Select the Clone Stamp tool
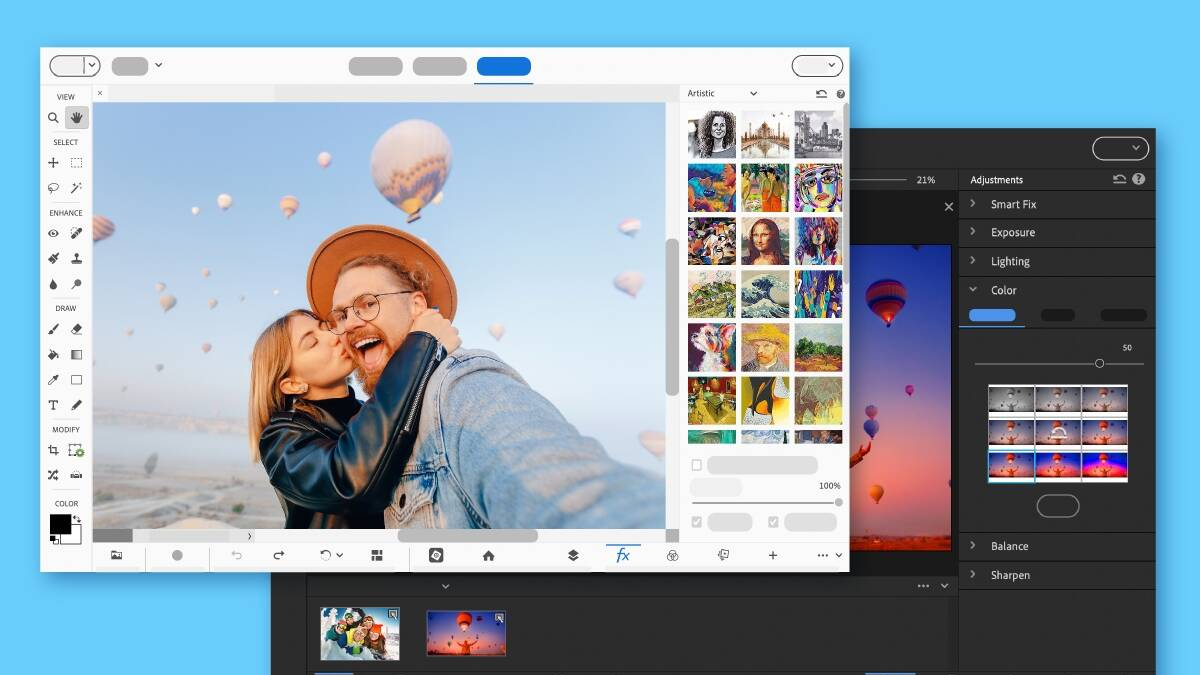Image resolution: width=1200 pixels, height=675 pixels. click(x=77, y=259)
